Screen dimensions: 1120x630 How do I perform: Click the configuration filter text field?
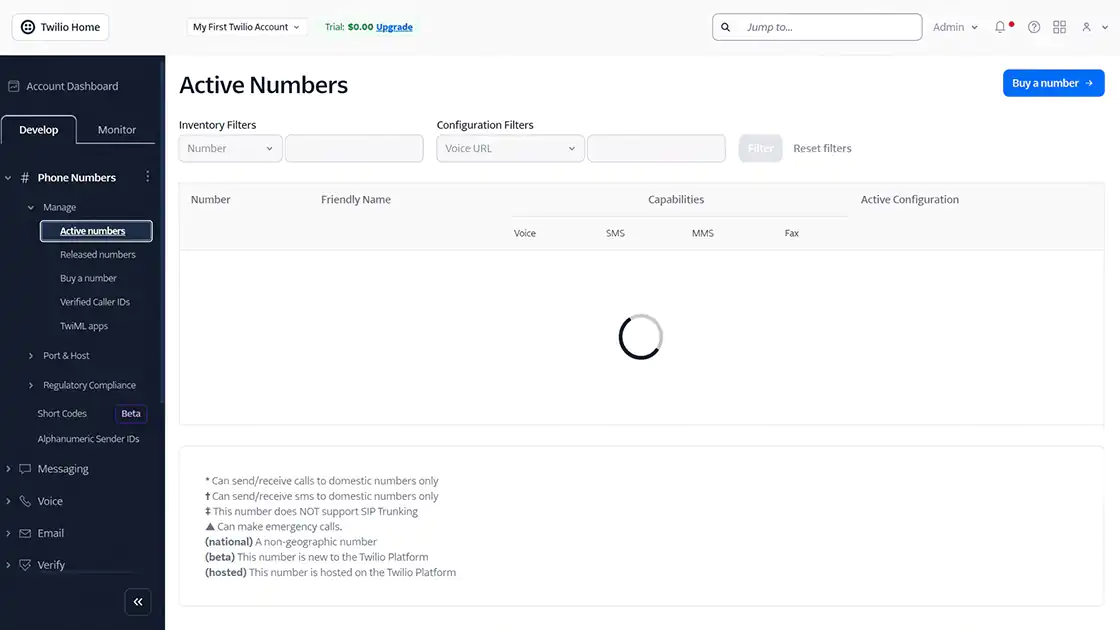[656, 149]
